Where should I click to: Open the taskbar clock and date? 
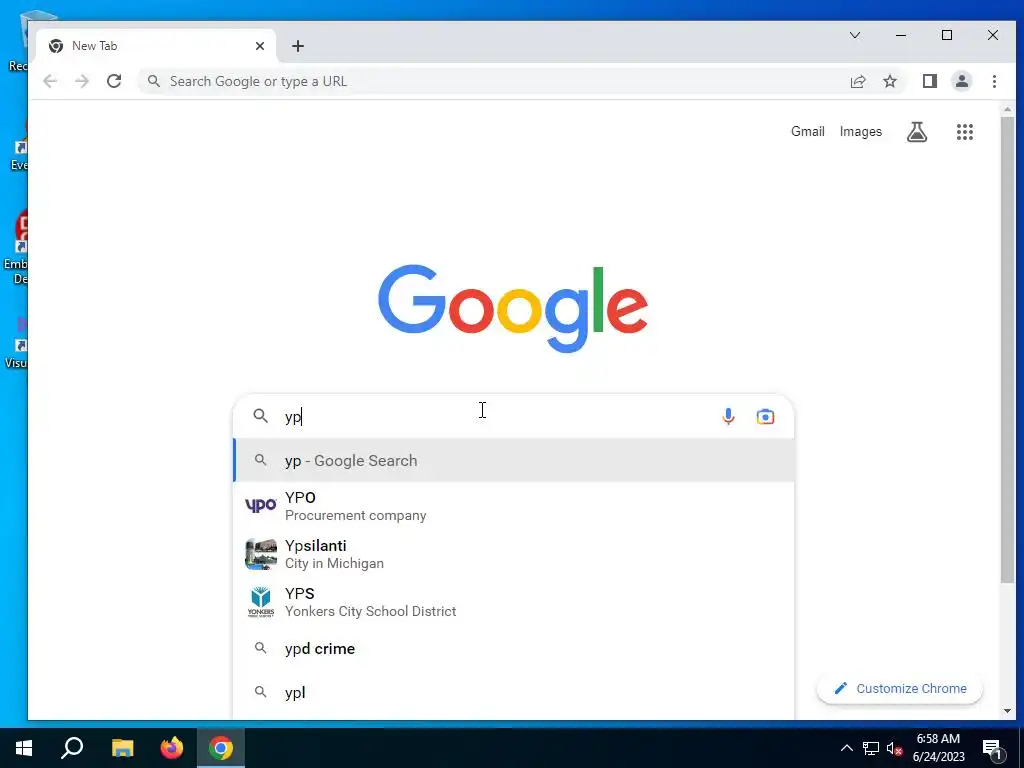pyautogui.click(x=938, y=748)
